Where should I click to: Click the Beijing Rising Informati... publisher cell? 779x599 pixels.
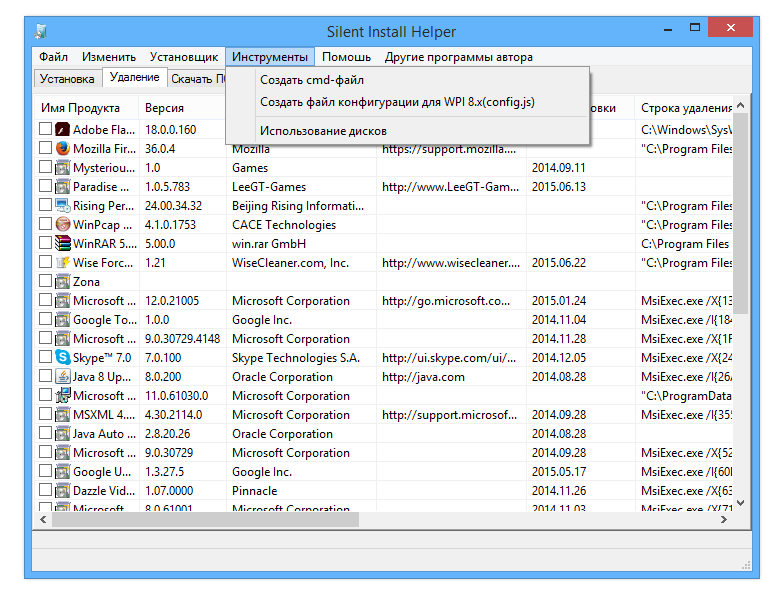pyautogui.click(x=302, y=206)
